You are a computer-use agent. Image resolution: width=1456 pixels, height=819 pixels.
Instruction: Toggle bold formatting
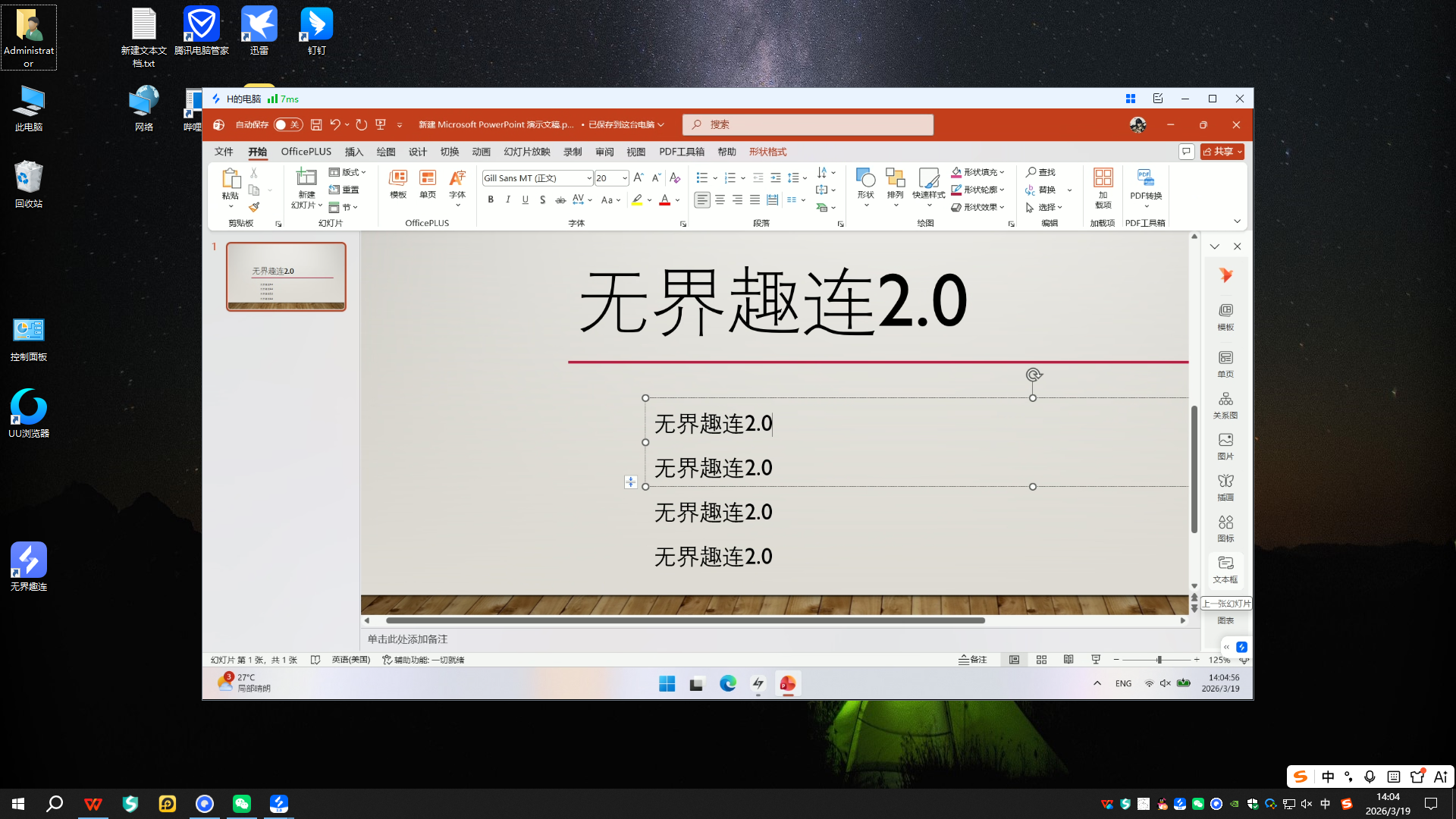(x=490, y=199)
